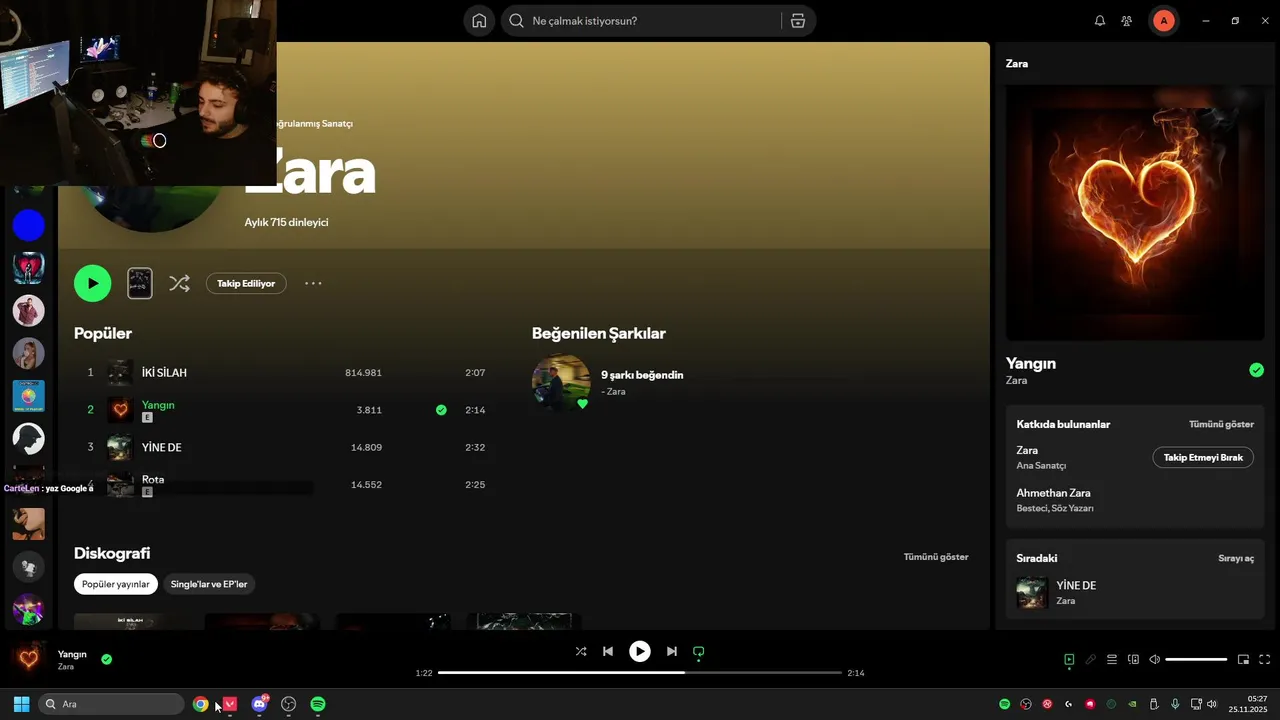Toggle the repeat button in player controls
The width and height of the screenshot is (1280, 720).
[x=699, y=651]
